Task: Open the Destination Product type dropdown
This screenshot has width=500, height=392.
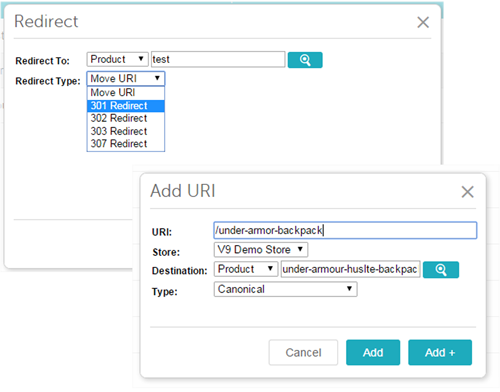Action: (x=246, y=269)
